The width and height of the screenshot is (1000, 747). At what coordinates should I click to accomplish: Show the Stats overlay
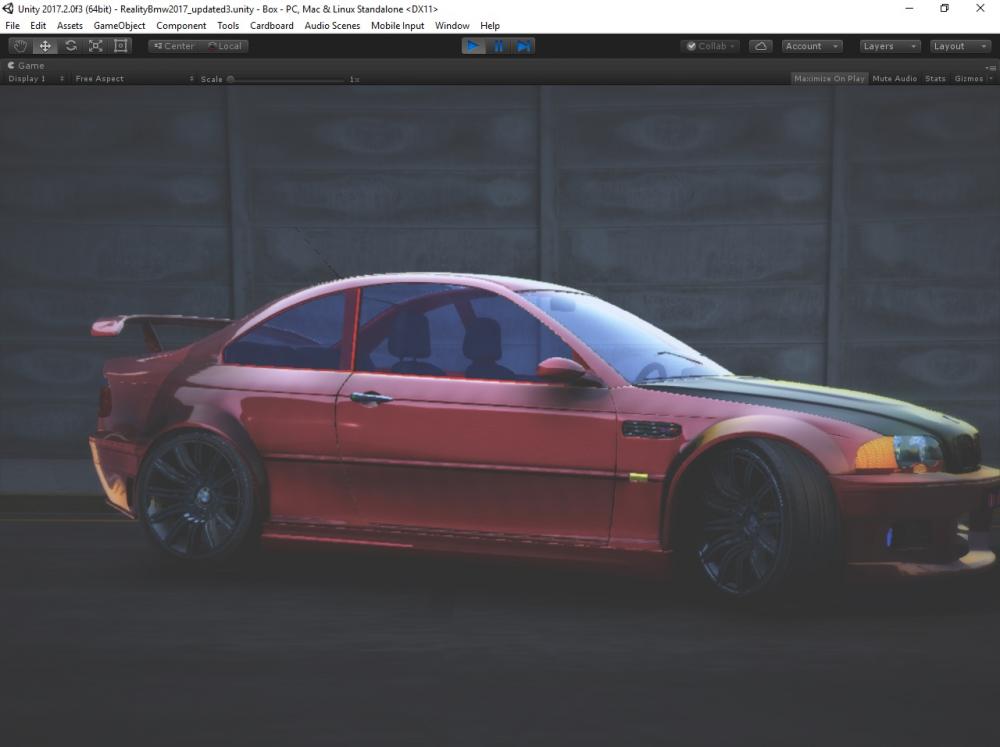click(935, 78)
